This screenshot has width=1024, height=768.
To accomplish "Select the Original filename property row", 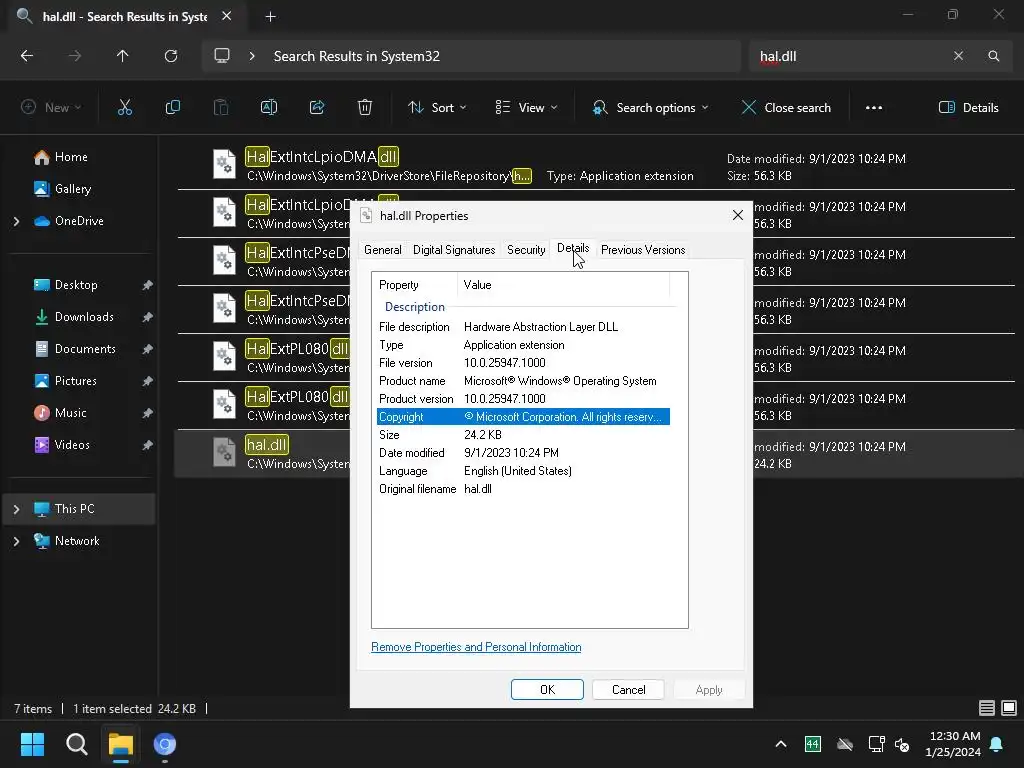I will (523, 488).
